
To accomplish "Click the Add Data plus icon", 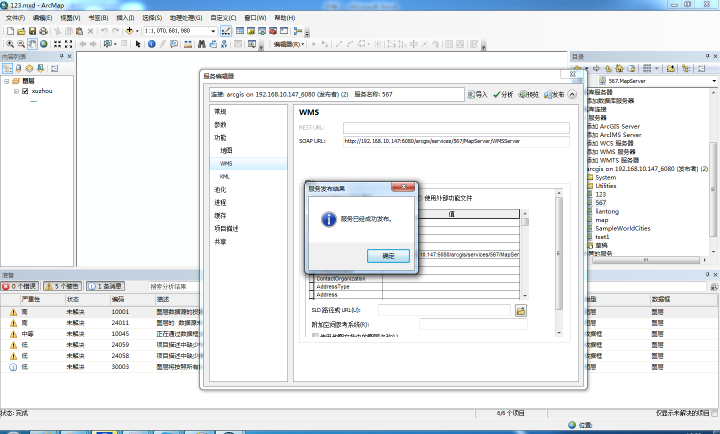I will click(129, 31).
